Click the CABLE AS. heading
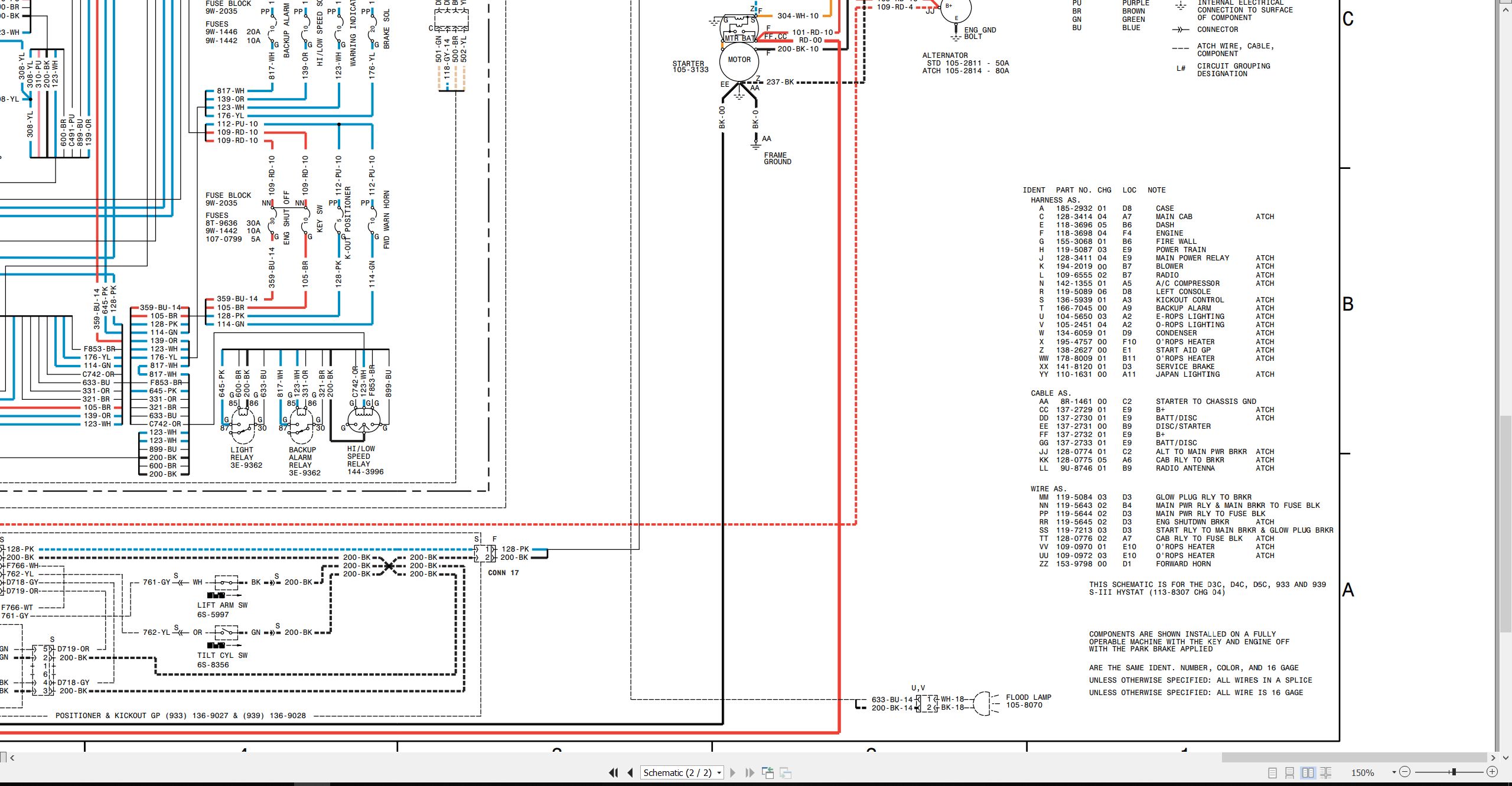 (x=1051, y=393)
